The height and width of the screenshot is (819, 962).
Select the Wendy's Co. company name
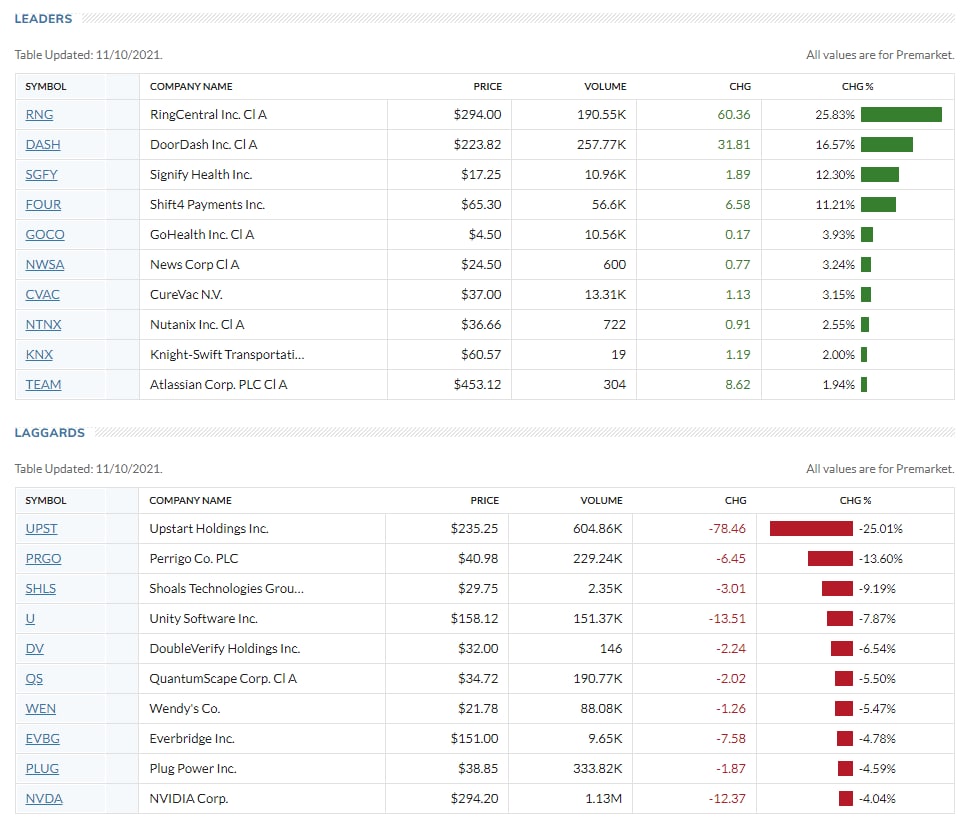click(x=185, y=709)
